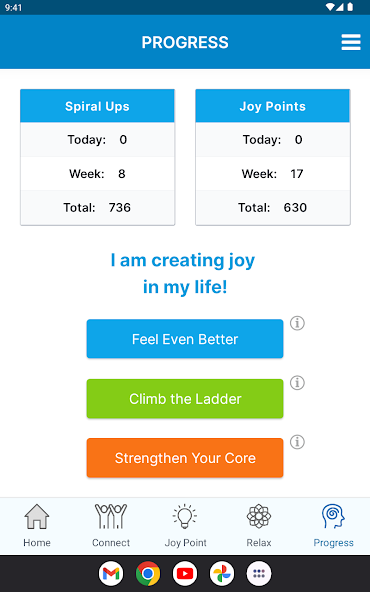Select the Spiral Ups card header
The image size is (370, 592).
(97, 106)
